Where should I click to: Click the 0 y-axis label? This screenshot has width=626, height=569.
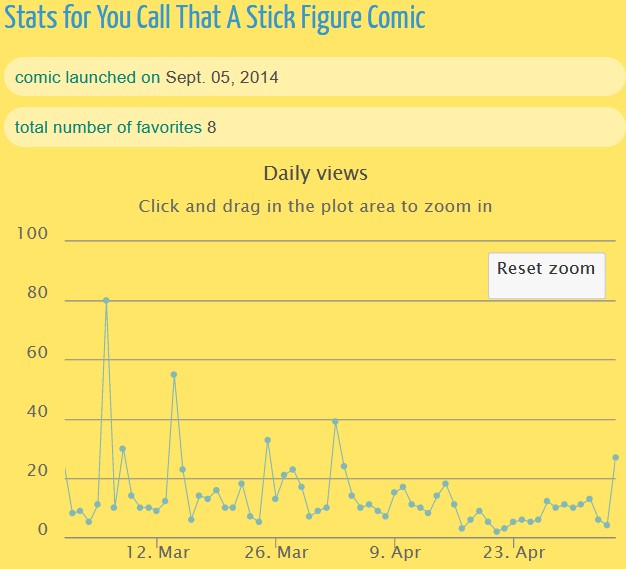[x=42, y=530]
